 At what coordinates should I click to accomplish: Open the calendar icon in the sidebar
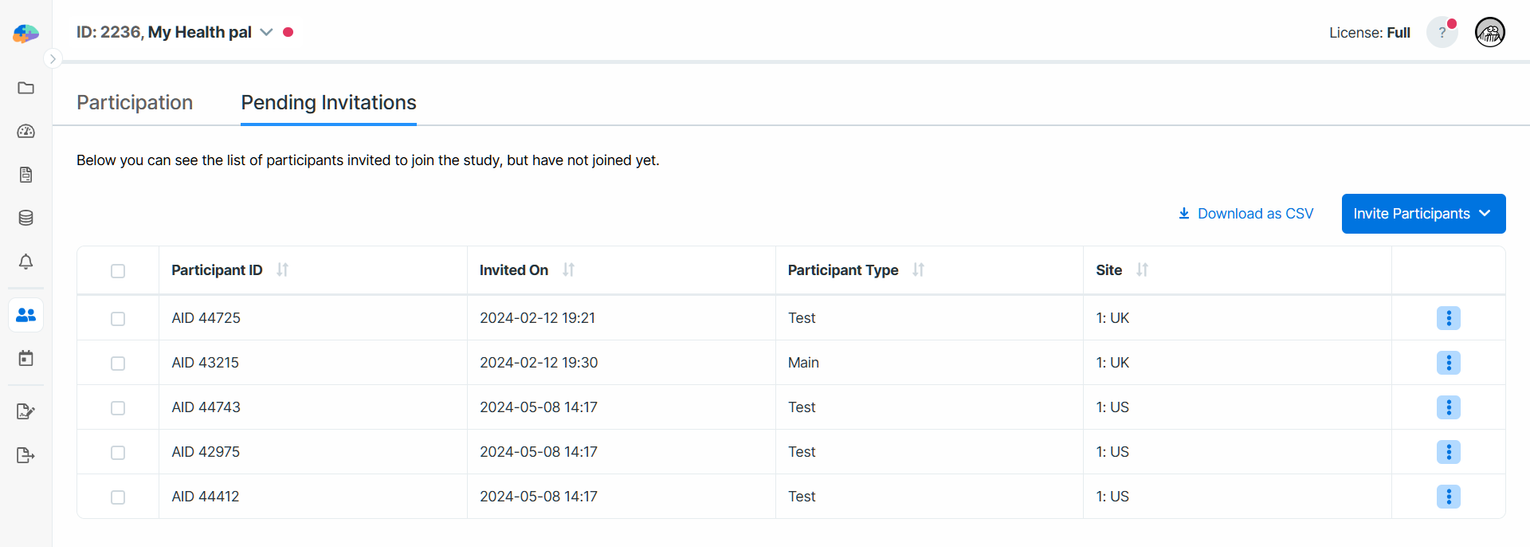(x=26, y=358)
